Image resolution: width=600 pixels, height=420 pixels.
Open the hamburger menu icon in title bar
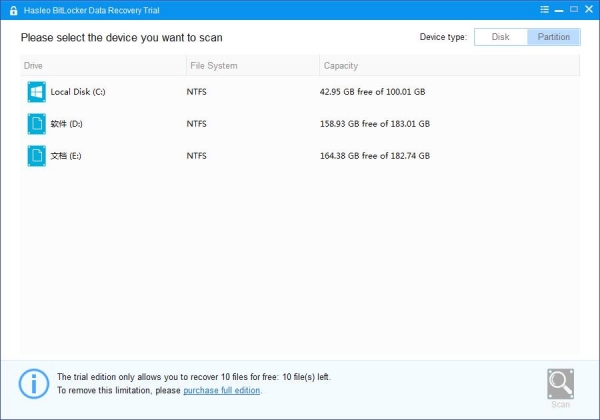545,9
